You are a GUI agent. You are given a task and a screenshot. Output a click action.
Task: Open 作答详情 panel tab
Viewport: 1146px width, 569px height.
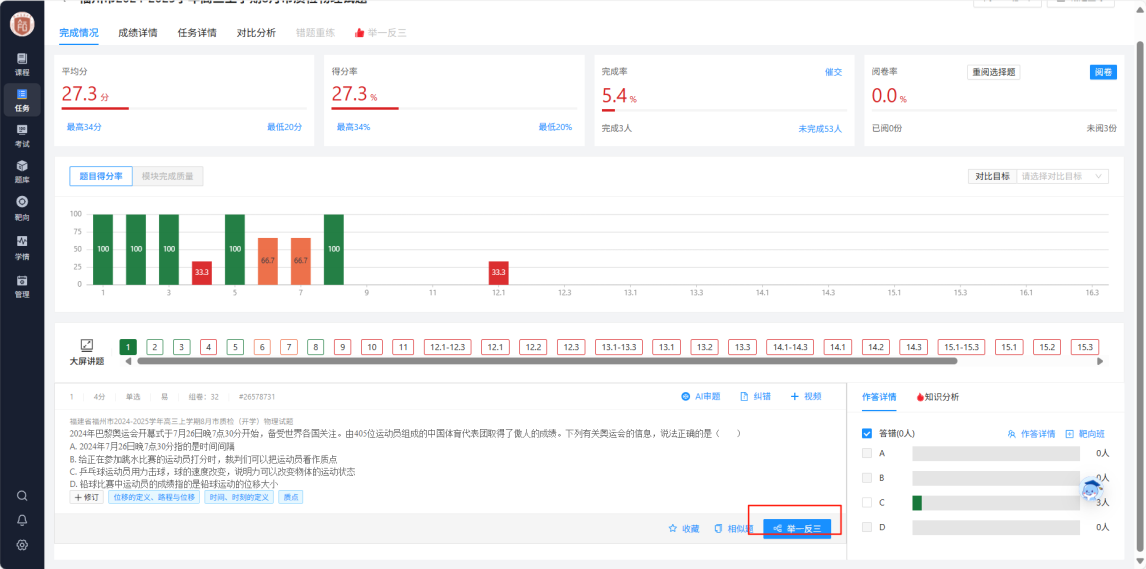click(x=881, y=397)
